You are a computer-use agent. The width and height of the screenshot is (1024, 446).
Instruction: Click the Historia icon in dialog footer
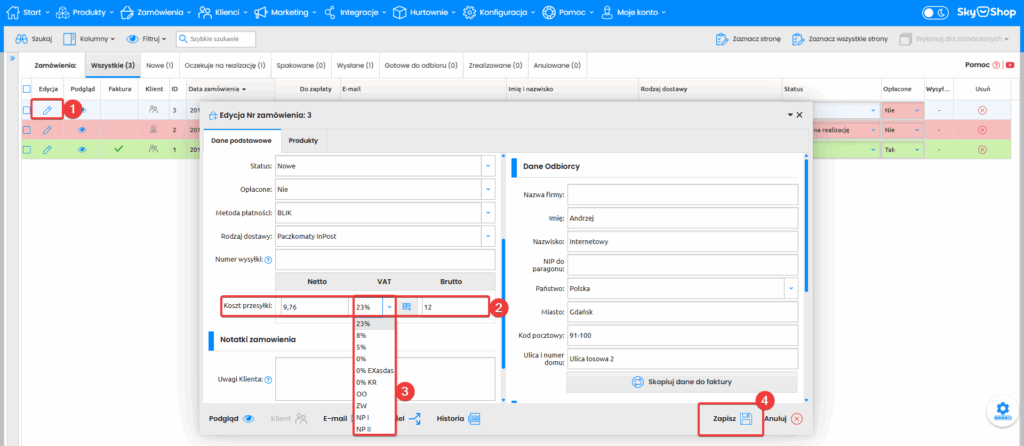click(474, 419)
